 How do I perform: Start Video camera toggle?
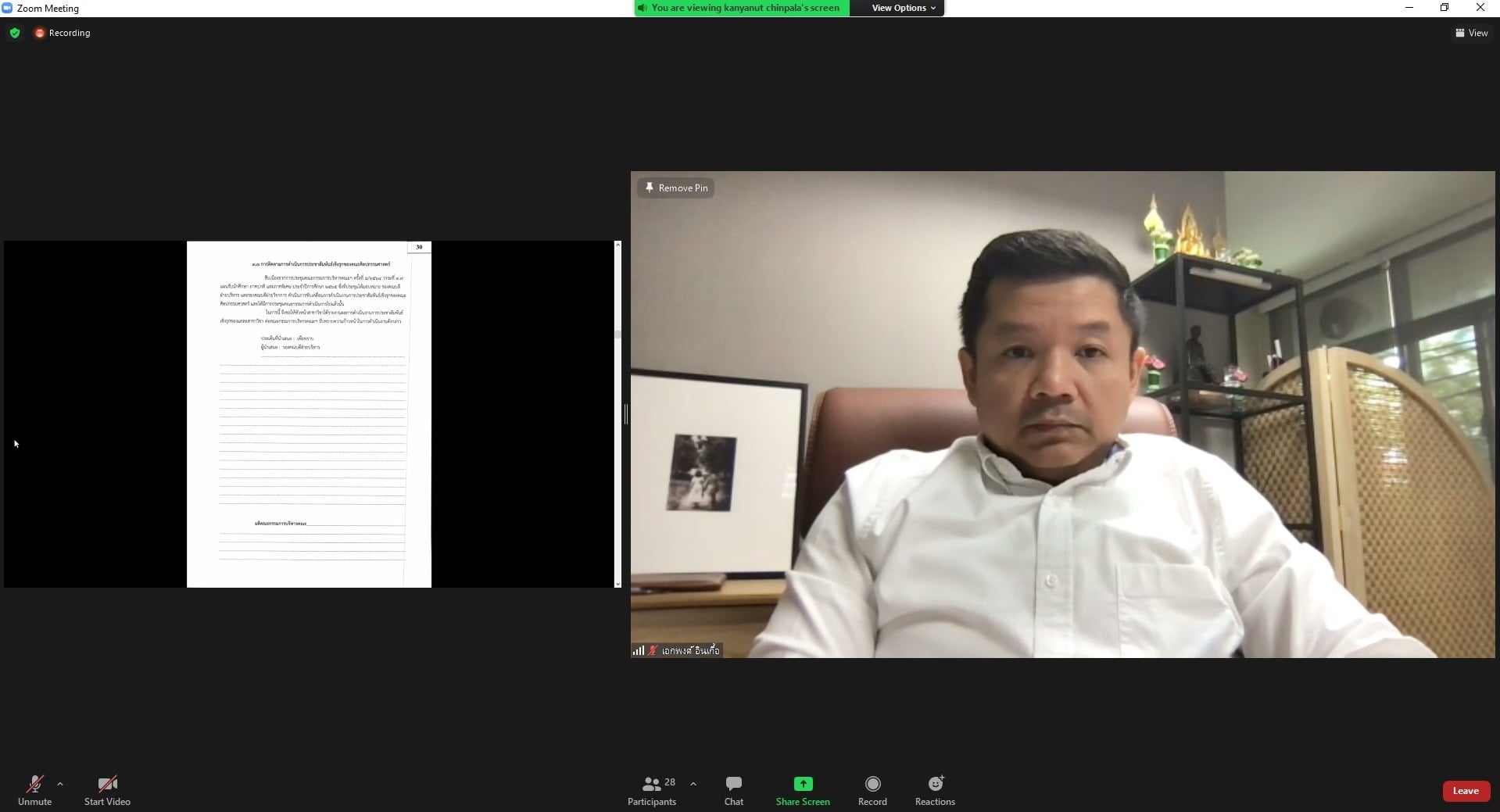click(x=107, y=790)
